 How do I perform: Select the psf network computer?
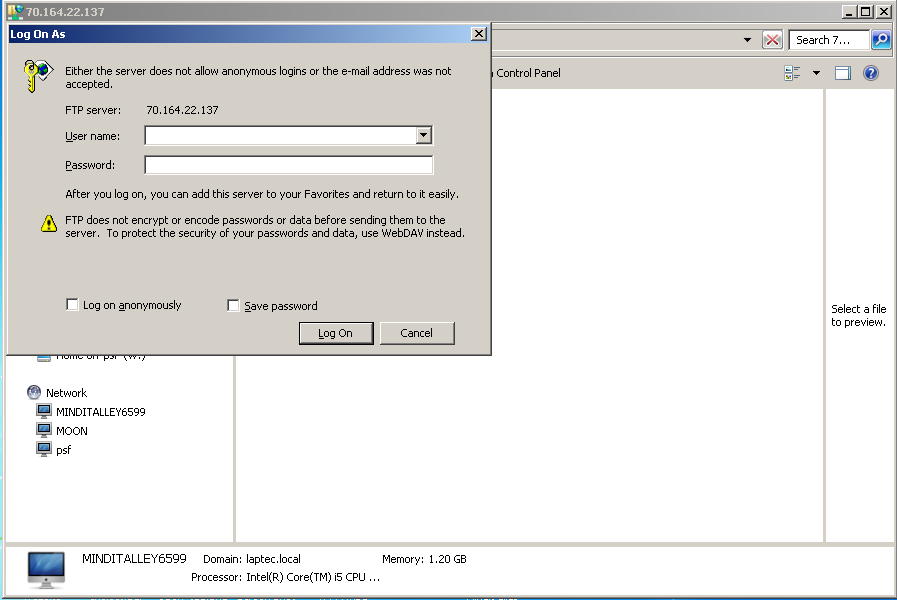point(63,450)
